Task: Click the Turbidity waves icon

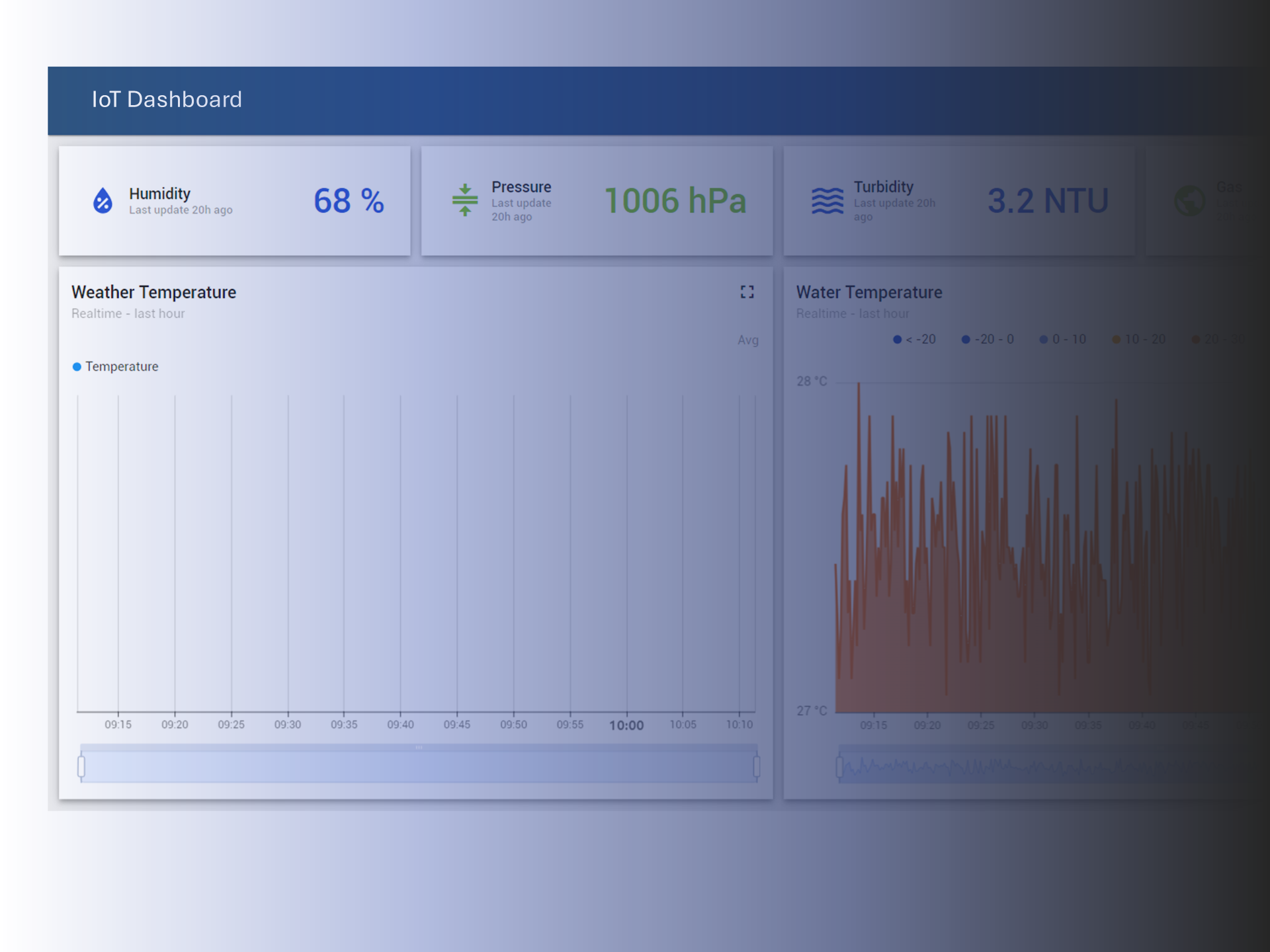Action: pos(827,200)
